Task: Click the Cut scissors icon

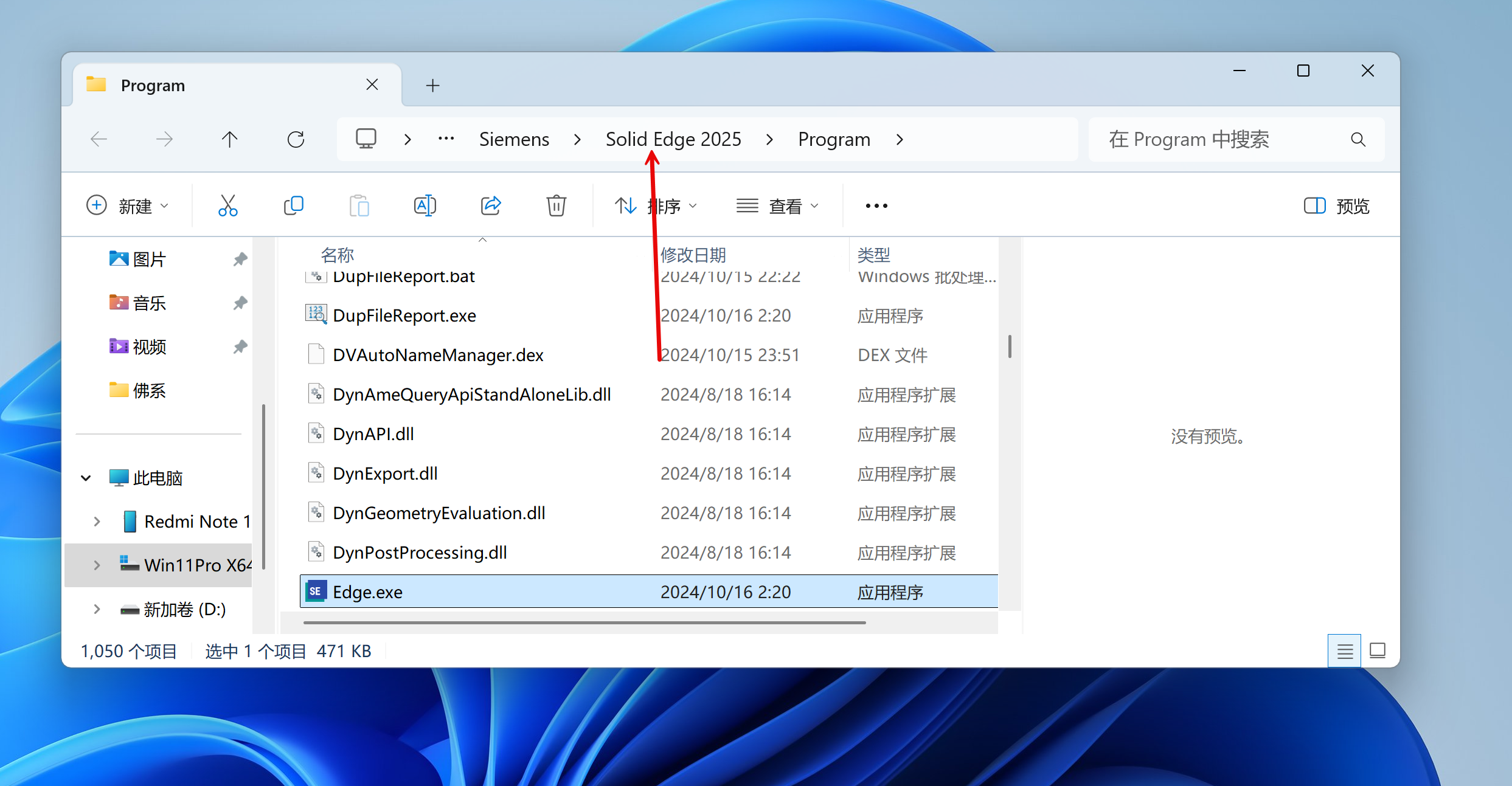Action: pyautogui.click(x=227, y=206)
